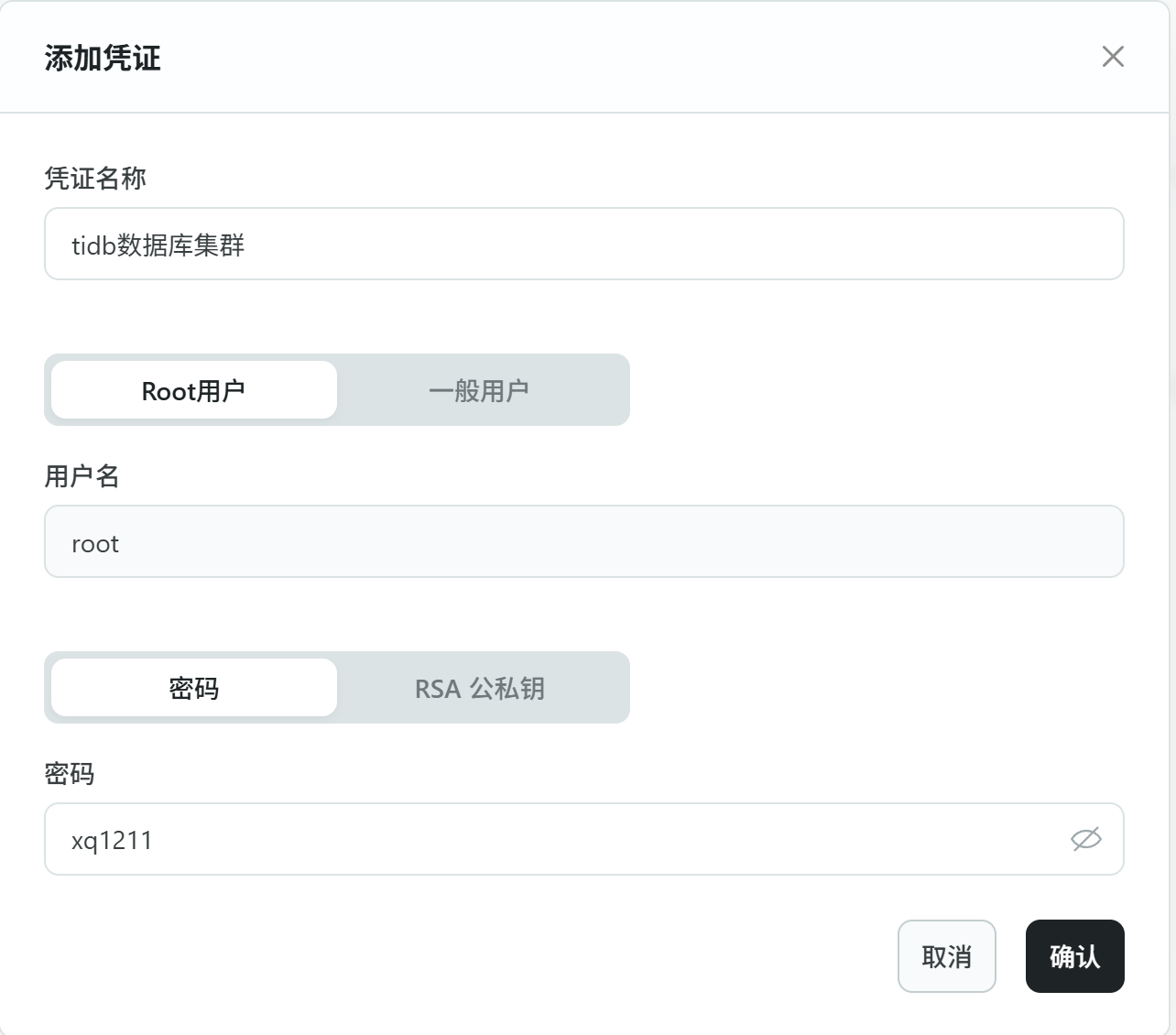Hide the password using the crossed-eye icon
The image size is (1176, 1035).
click(x=1085, y=839)
